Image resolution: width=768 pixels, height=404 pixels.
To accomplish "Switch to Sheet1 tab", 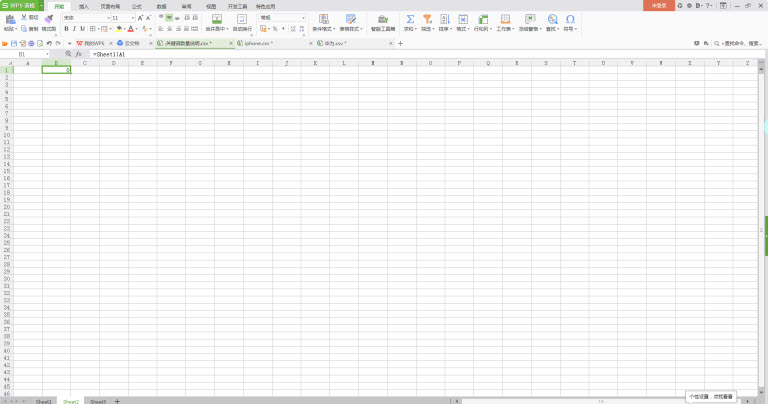I will coord(43,401).
